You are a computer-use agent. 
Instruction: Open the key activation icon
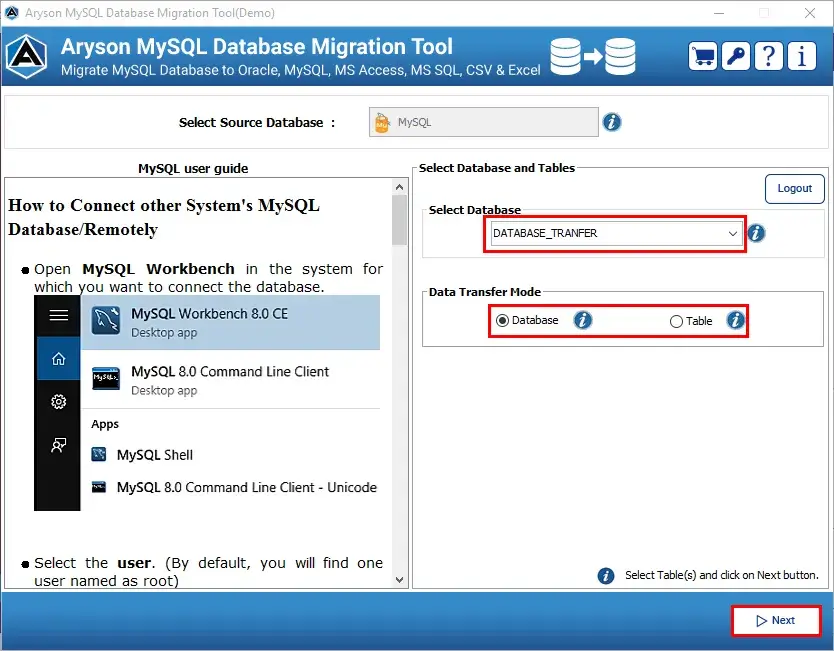point(736,56)
